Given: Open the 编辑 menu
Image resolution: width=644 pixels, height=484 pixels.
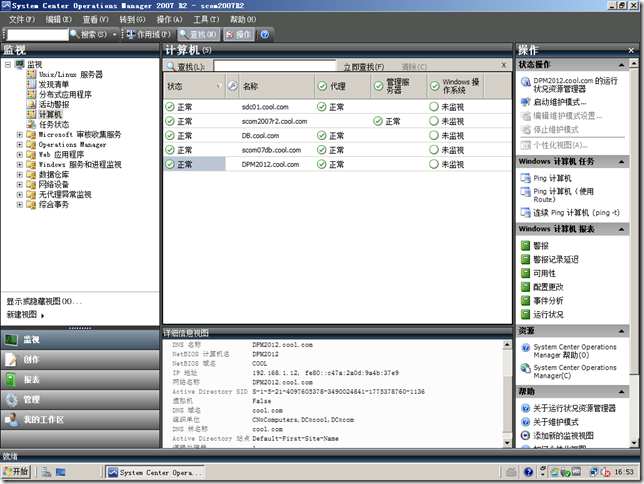Looking at the screenshot, I should pos(58,19).
